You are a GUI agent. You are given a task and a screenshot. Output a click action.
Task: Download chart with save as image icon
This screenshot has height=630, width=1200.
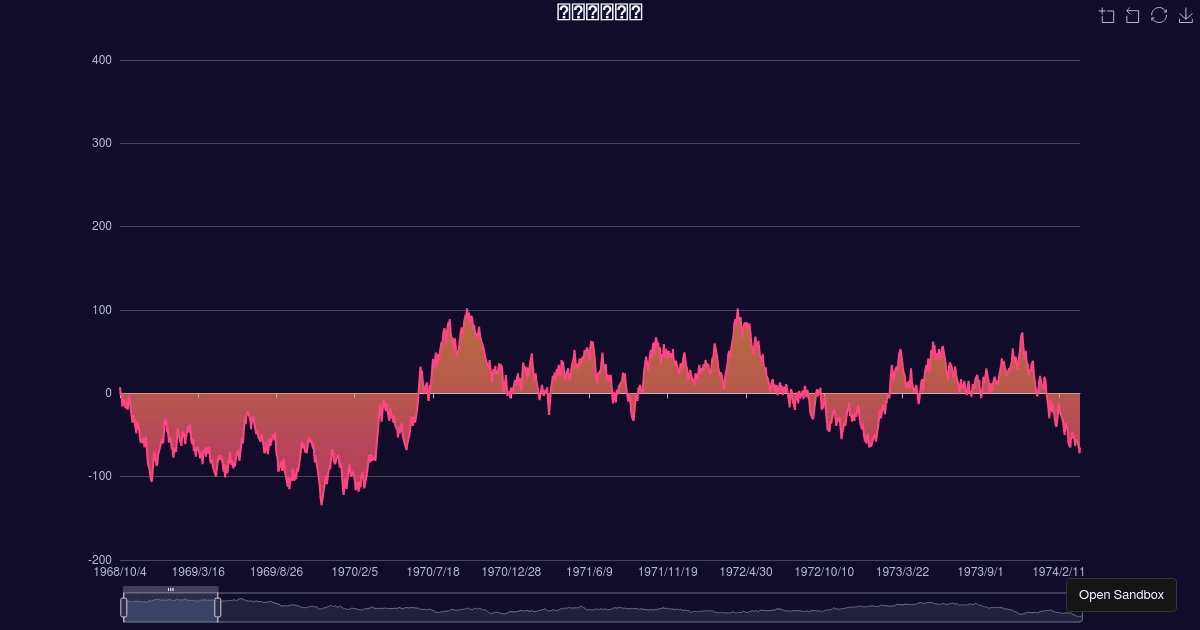coord(1186,15)
